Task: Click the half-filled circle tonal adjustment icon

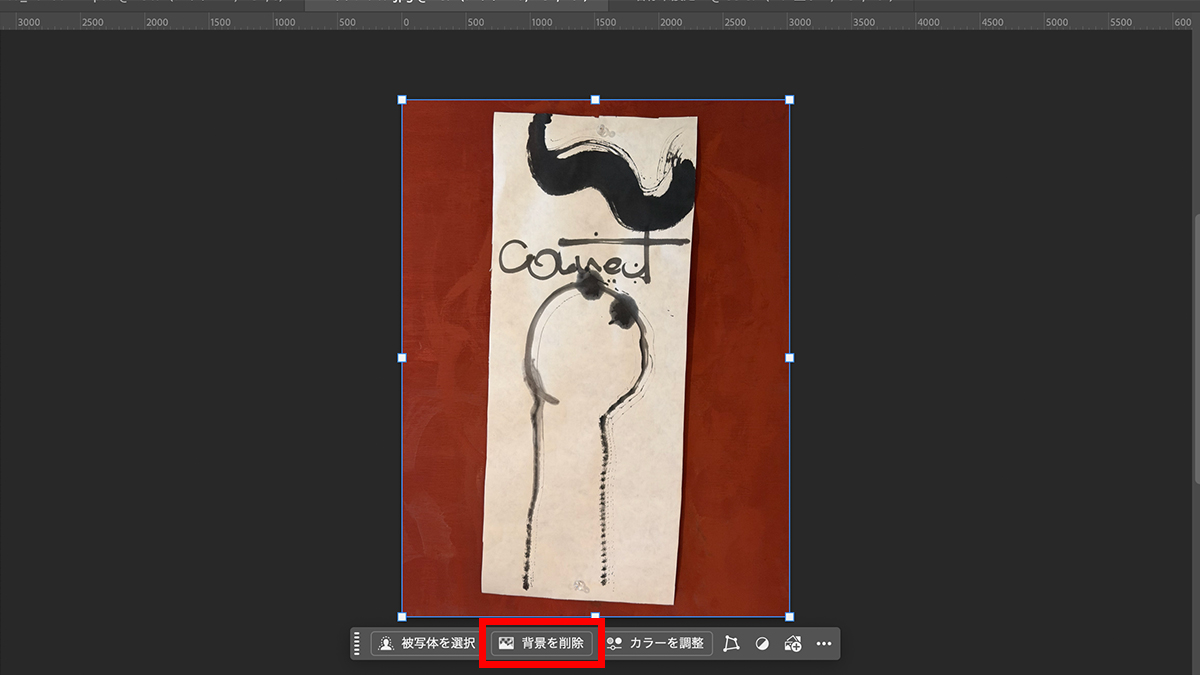Action: (x=762, y=643)
